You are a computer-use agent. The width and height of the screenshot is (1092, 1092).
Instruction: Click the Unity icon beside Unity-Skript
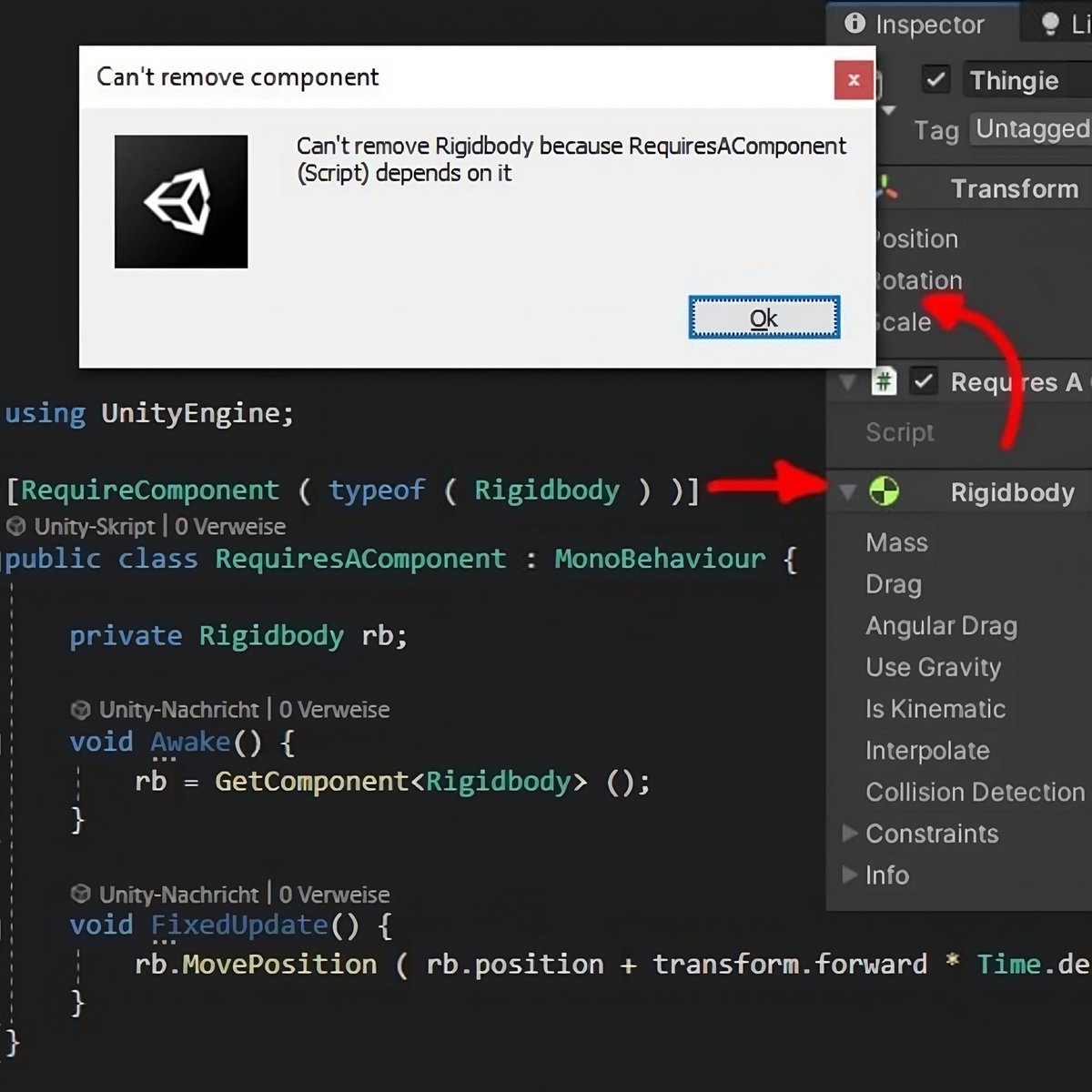[x=15, y=525]
